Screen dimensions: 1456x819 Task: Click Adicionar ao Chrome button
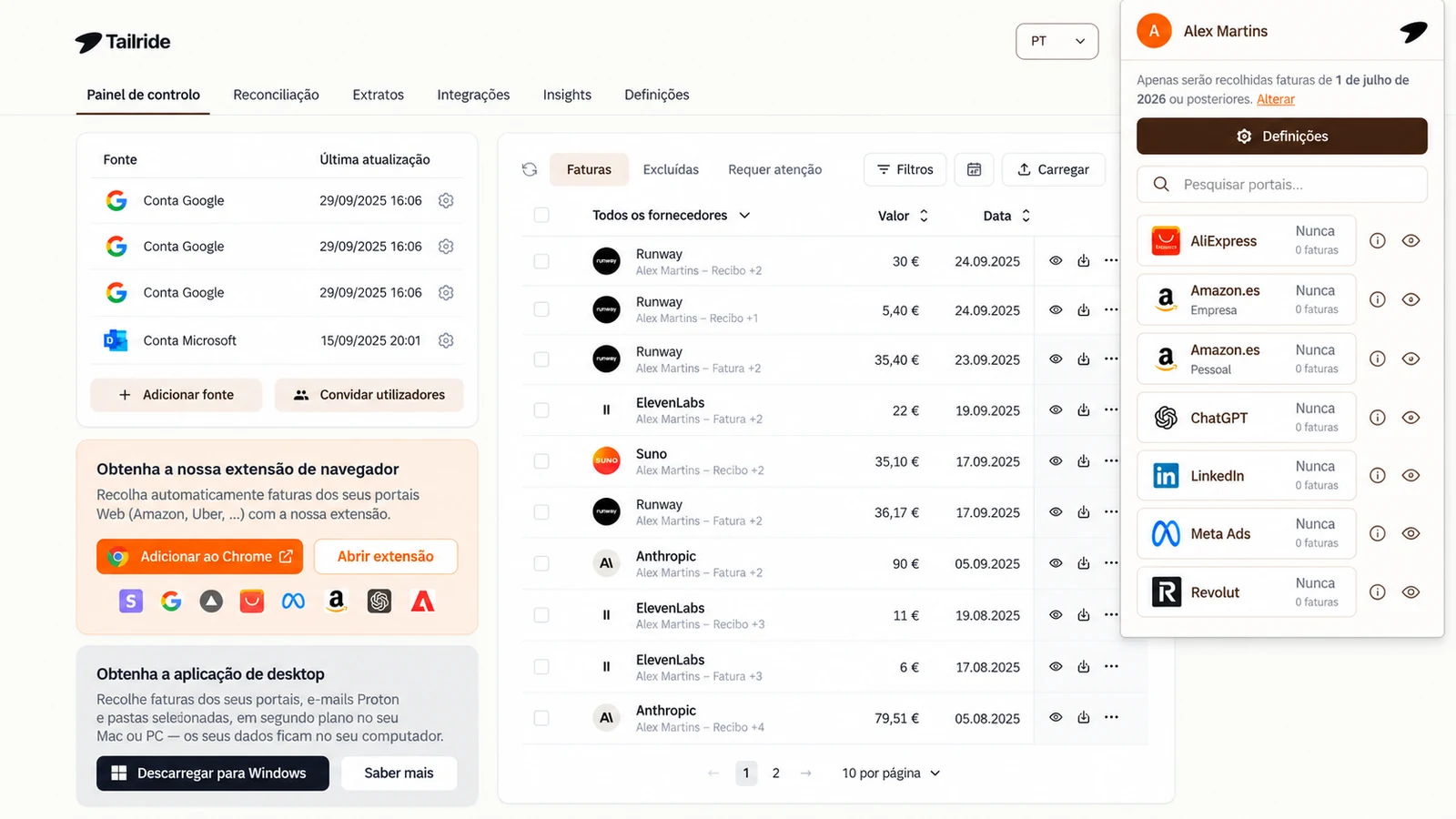click(199, 557)
